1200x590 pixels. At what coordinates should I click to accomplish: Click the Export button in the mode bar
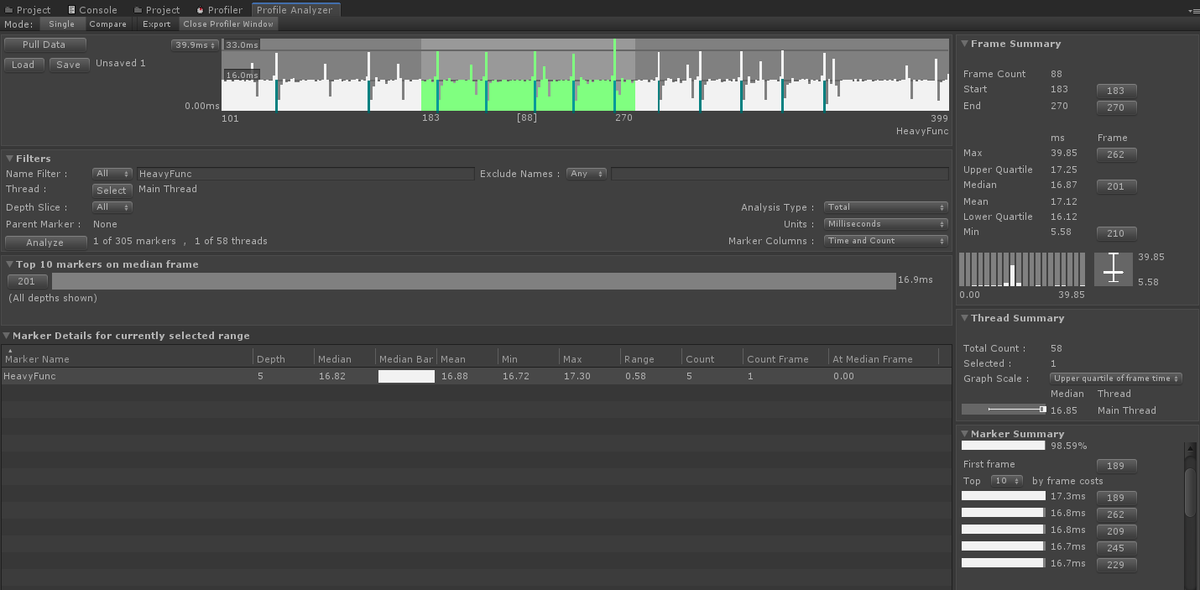[x=156, y=24]
